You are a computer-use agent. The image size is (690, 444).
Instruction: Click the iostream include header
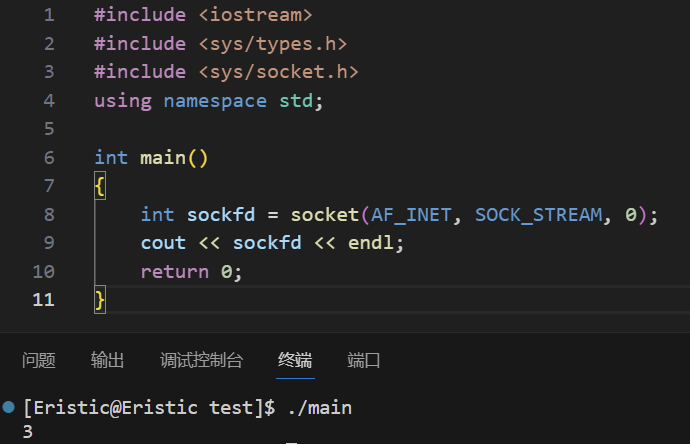(x=255, y=15)
